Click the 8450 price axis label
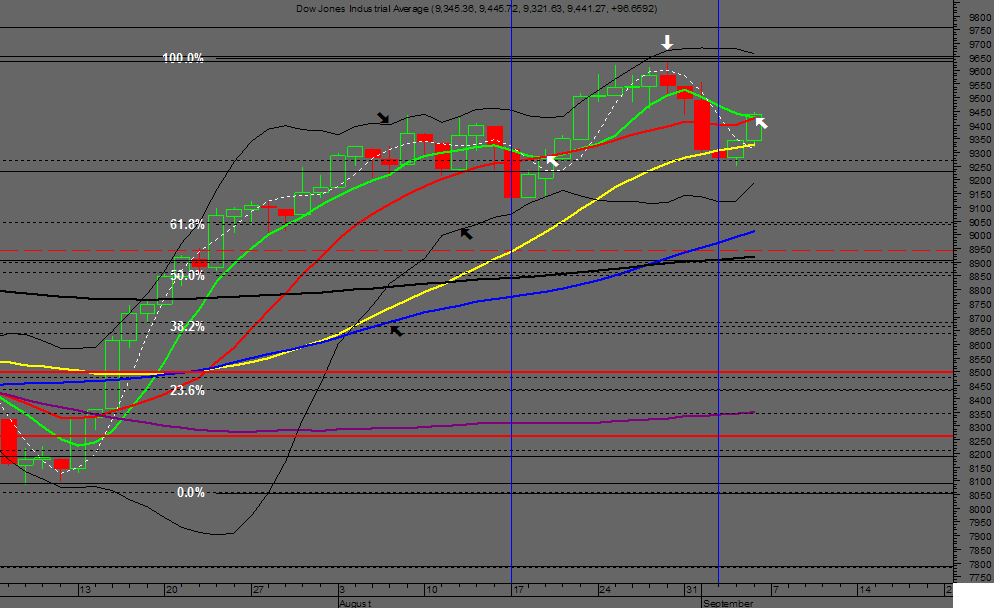 coord(981,386)
